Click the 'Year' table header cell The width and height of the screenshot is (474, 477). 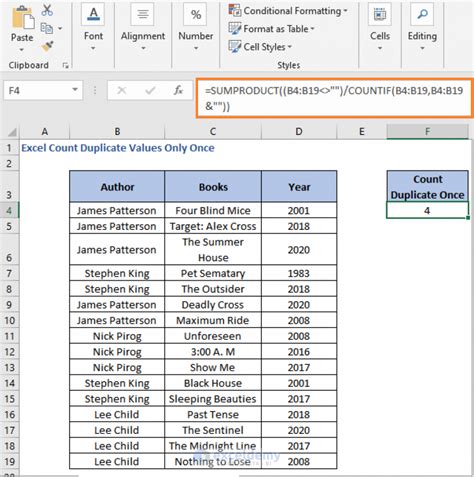coord(299,187)
